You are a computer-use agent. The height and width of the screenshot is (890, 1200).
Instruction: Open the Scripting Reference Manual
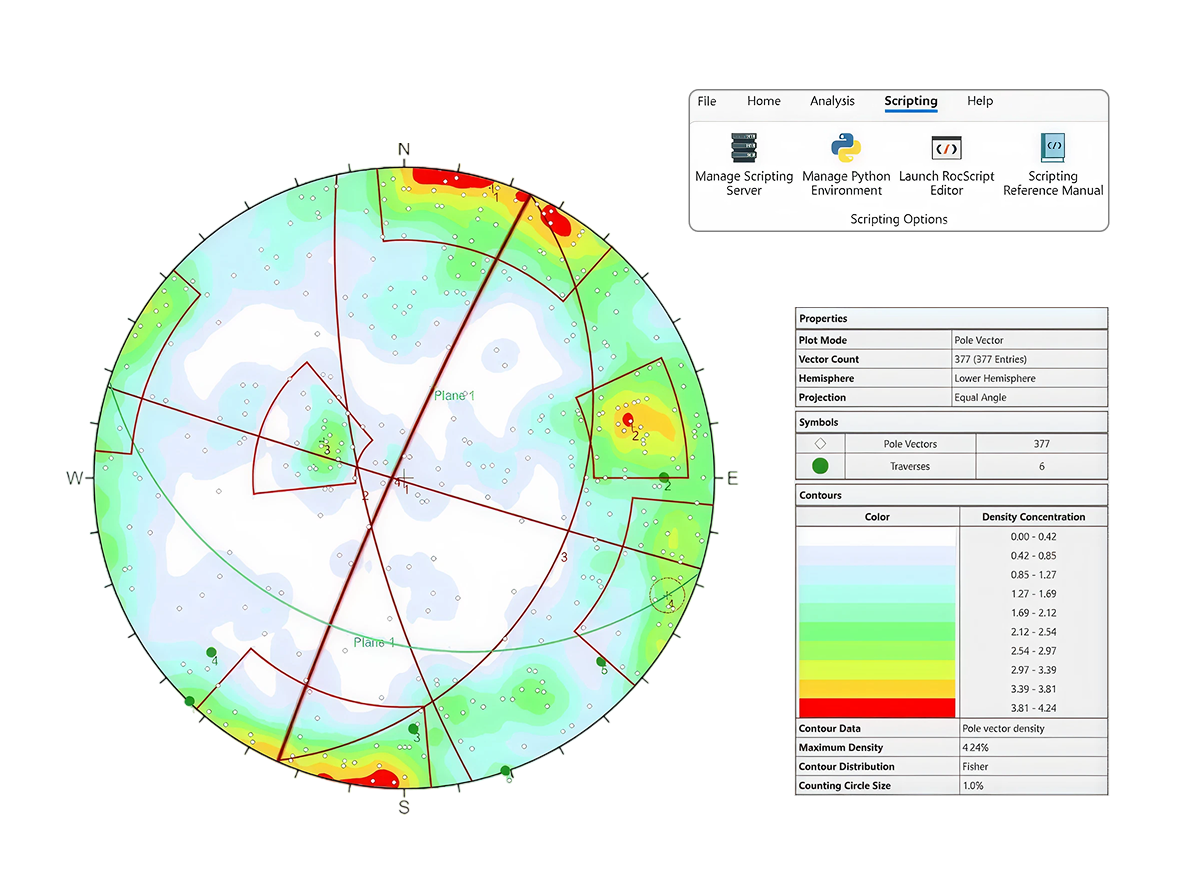point(1052,149)
